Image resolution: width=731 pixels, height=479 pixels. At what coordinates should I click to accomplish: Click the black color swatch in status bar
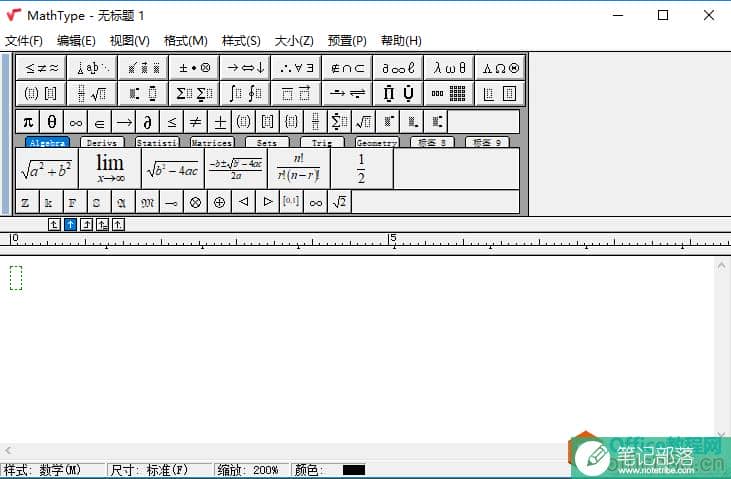click(x=354, y=470)
